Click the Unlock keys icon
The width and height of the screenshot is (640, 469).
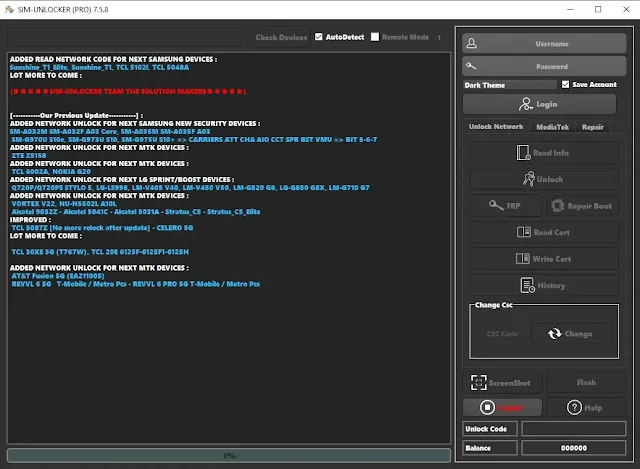click(529, 179)
